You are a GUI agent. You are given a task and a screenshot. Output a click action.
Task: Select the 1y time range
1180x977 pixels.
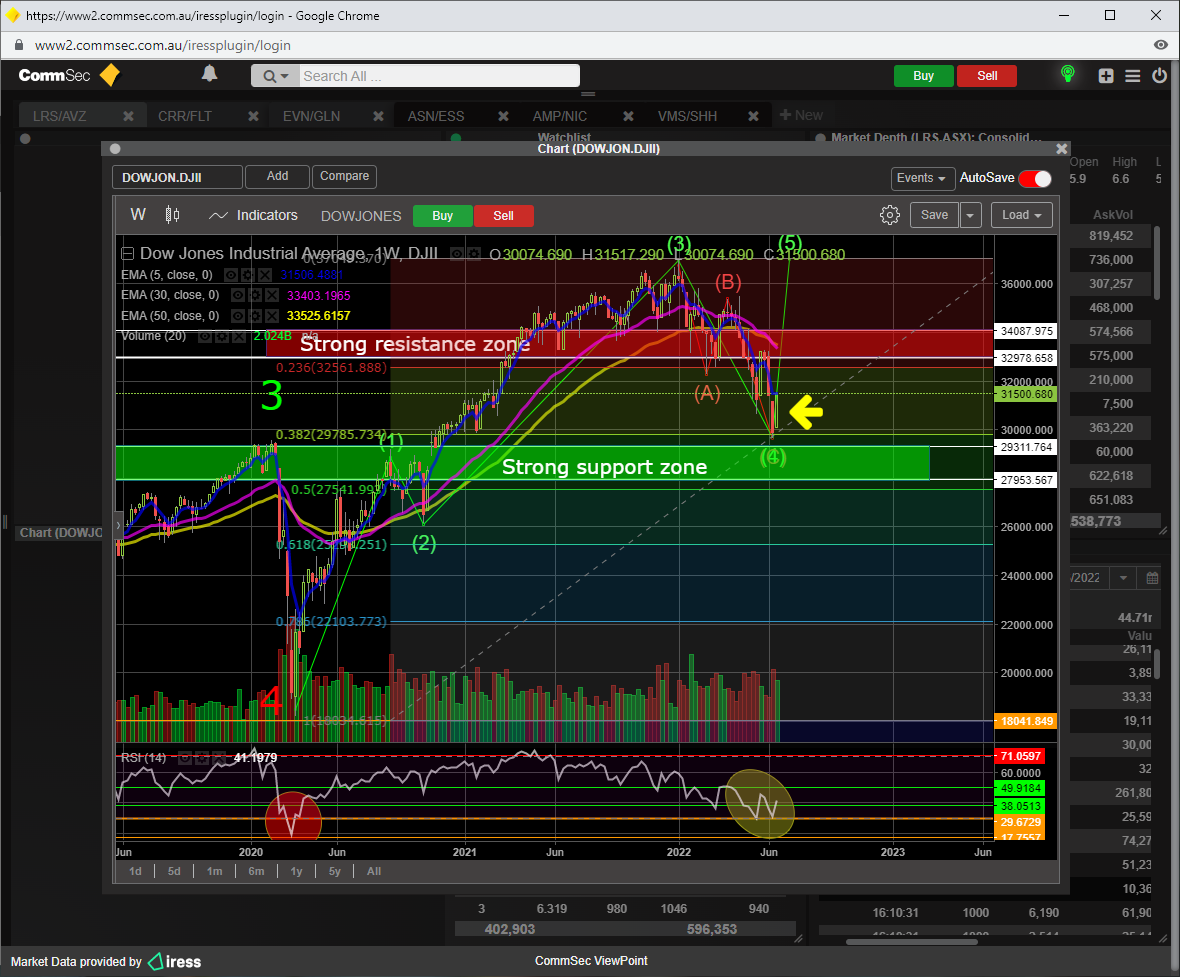pyautogui.click(x=297, y=872)
